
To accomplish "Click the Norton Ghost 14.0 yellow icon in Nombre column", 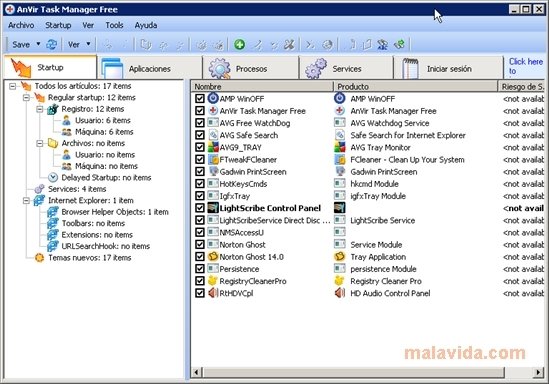I will [x=213, y=257].
